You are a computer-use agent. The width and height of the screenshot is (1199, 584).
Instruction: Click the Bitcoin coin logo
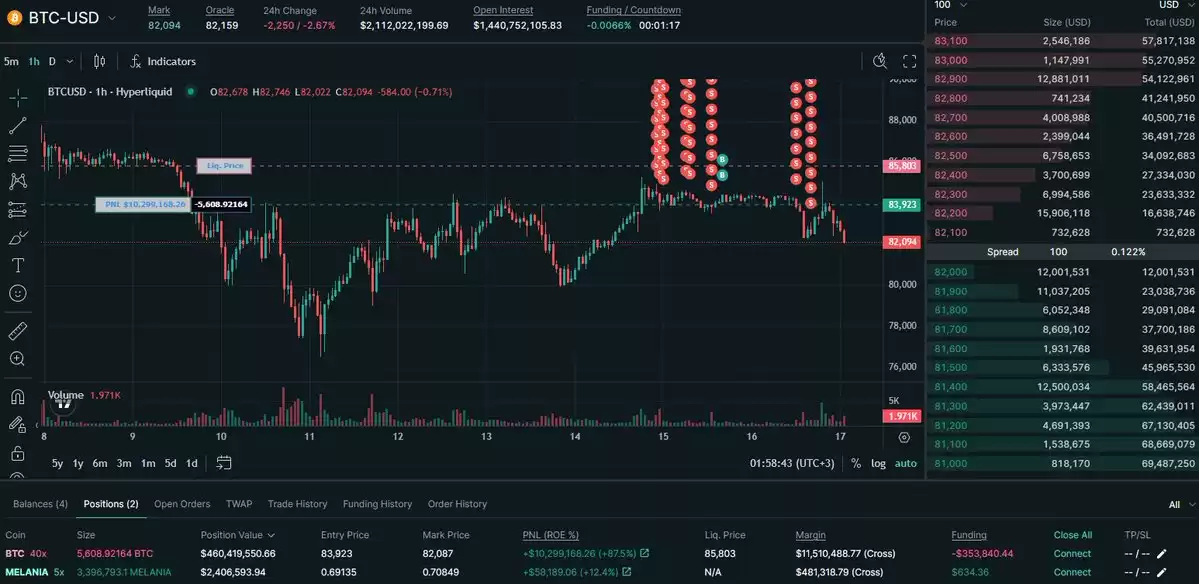click(x=14, y=18)
